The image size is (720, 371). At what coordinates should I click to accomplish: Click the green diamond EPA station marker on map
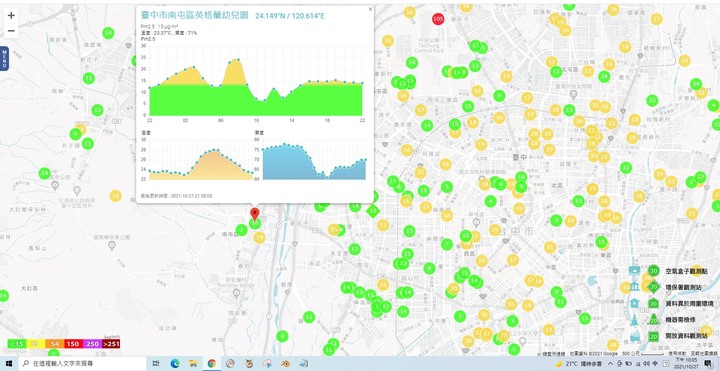tap(373, 211)
